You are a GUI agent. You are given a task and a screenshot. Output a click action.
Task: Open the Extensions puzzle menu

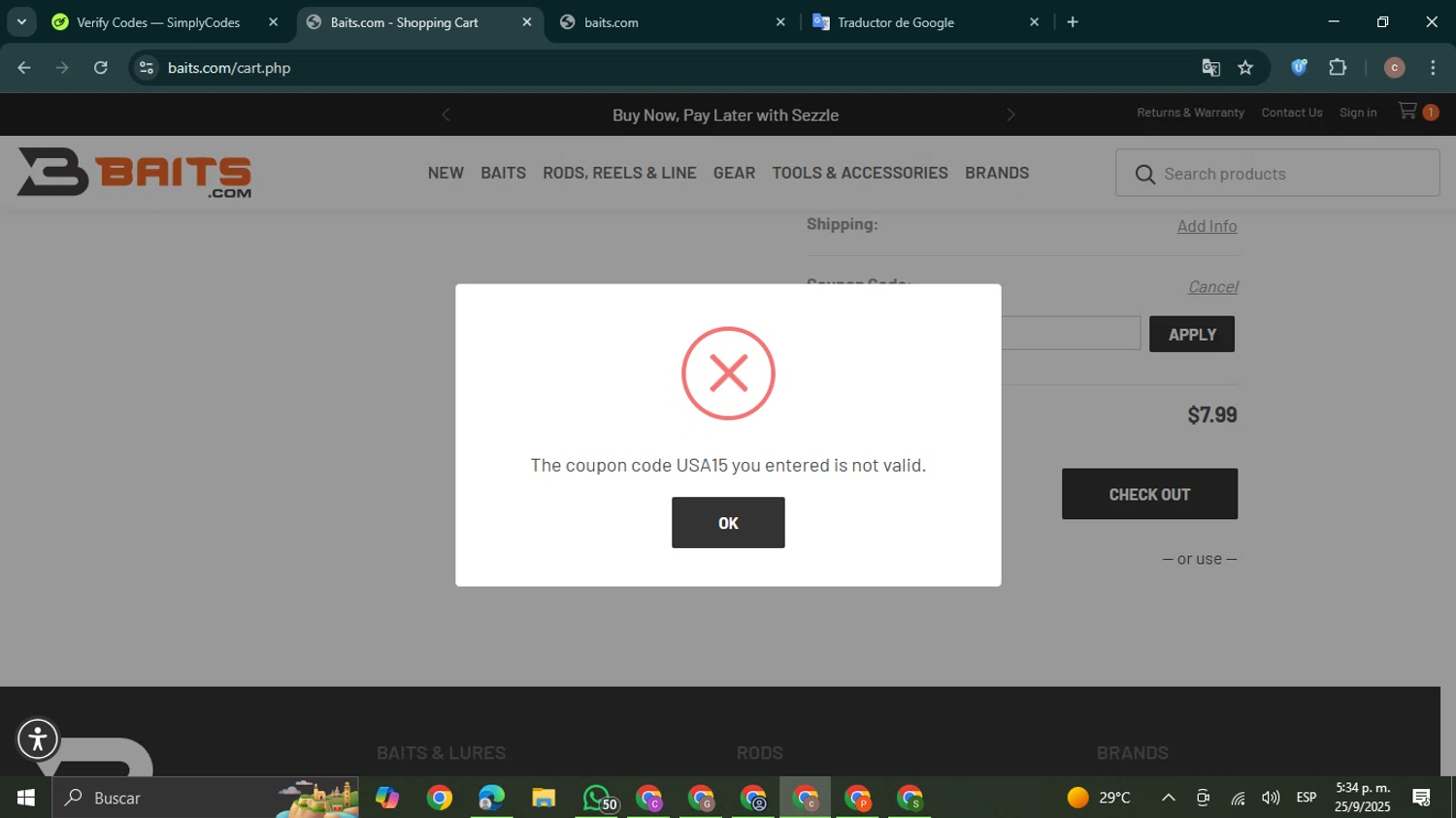pos(1338,67)
